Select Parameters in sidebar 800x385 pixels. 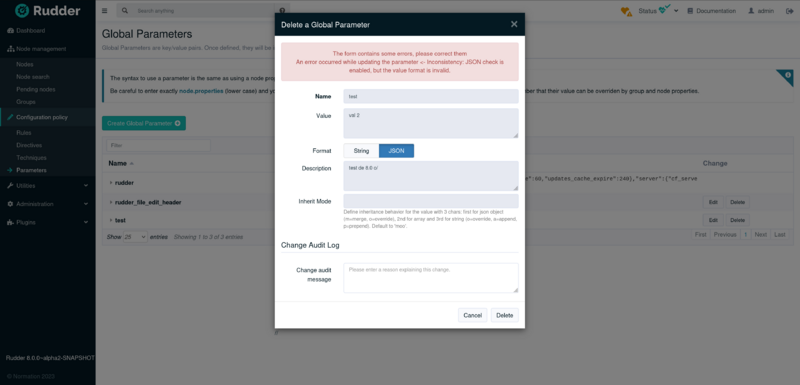pos(31,170)
